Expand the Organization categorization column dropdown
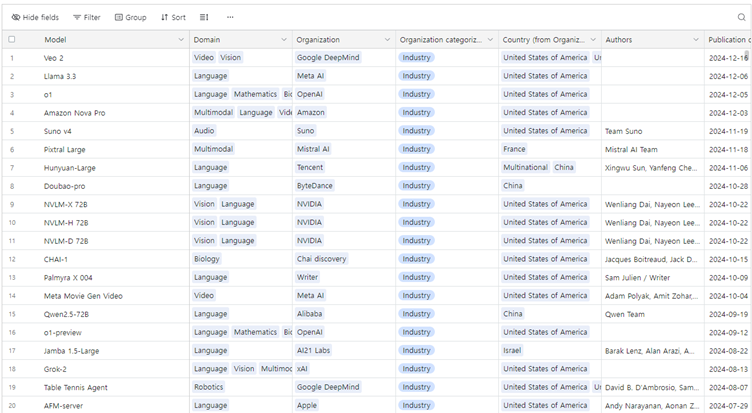Screen dimensions: 752x413 click(x=490, y=40)
